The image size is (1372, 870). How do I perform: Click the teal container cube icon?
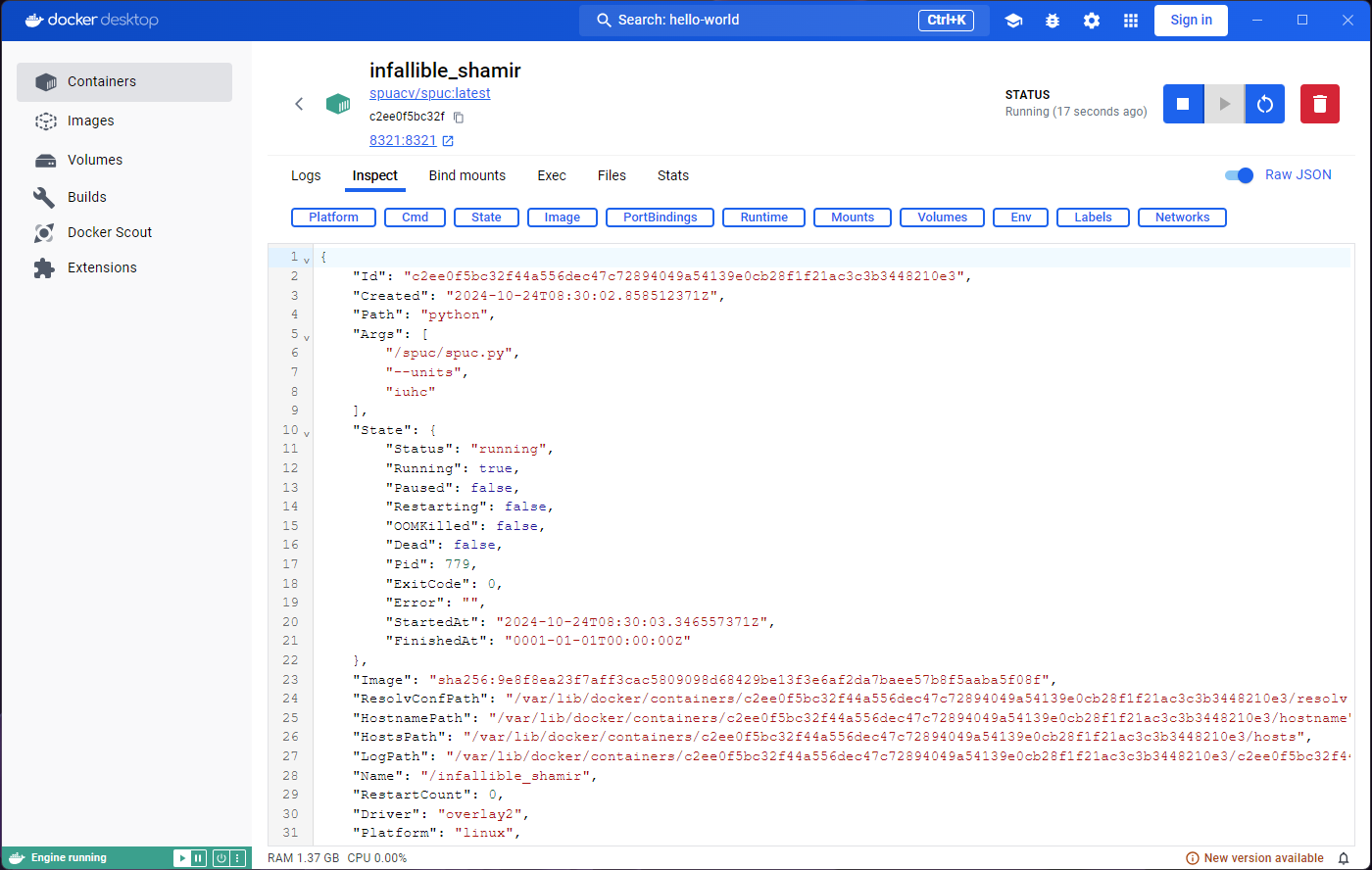(338, 104)
